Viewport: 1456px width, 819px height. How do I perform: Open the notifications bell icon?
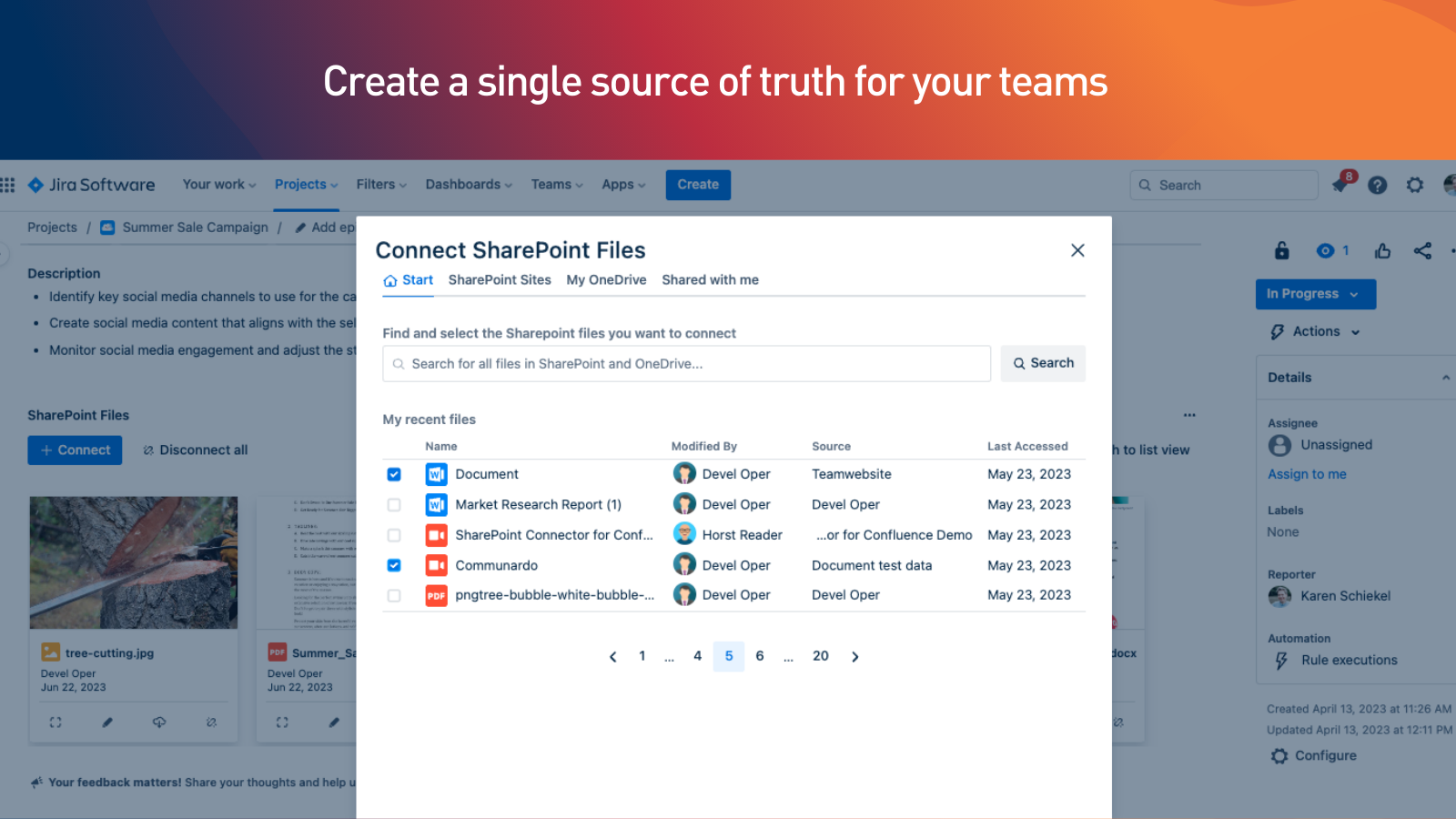1340,185
